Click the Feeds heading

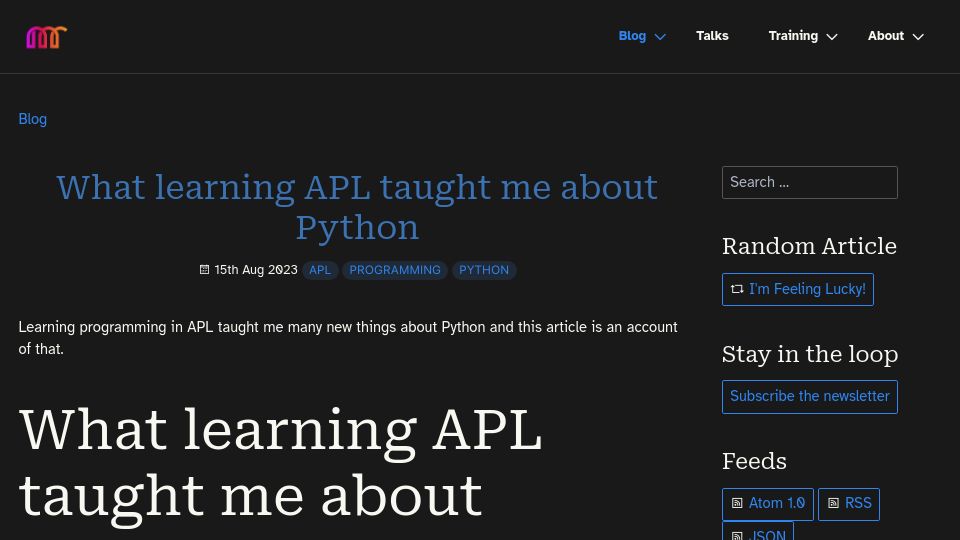point(754,461)
